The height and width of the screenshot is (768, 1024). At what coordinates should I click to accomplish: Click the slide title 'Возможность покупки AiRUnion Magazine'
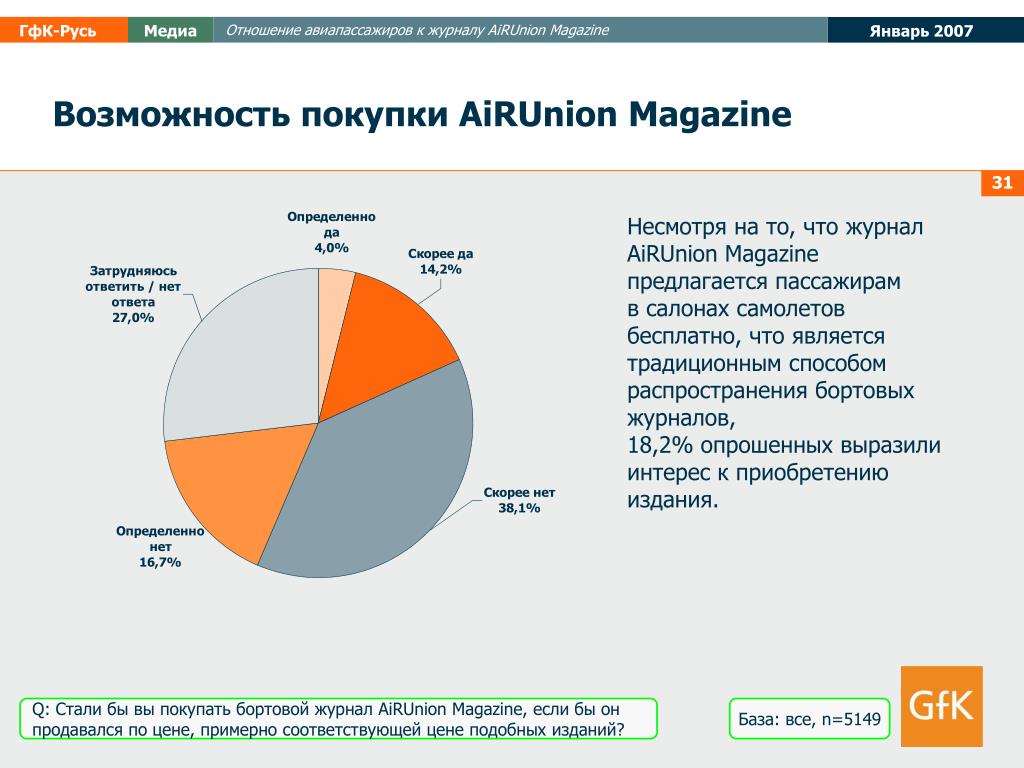coord(422,114)
